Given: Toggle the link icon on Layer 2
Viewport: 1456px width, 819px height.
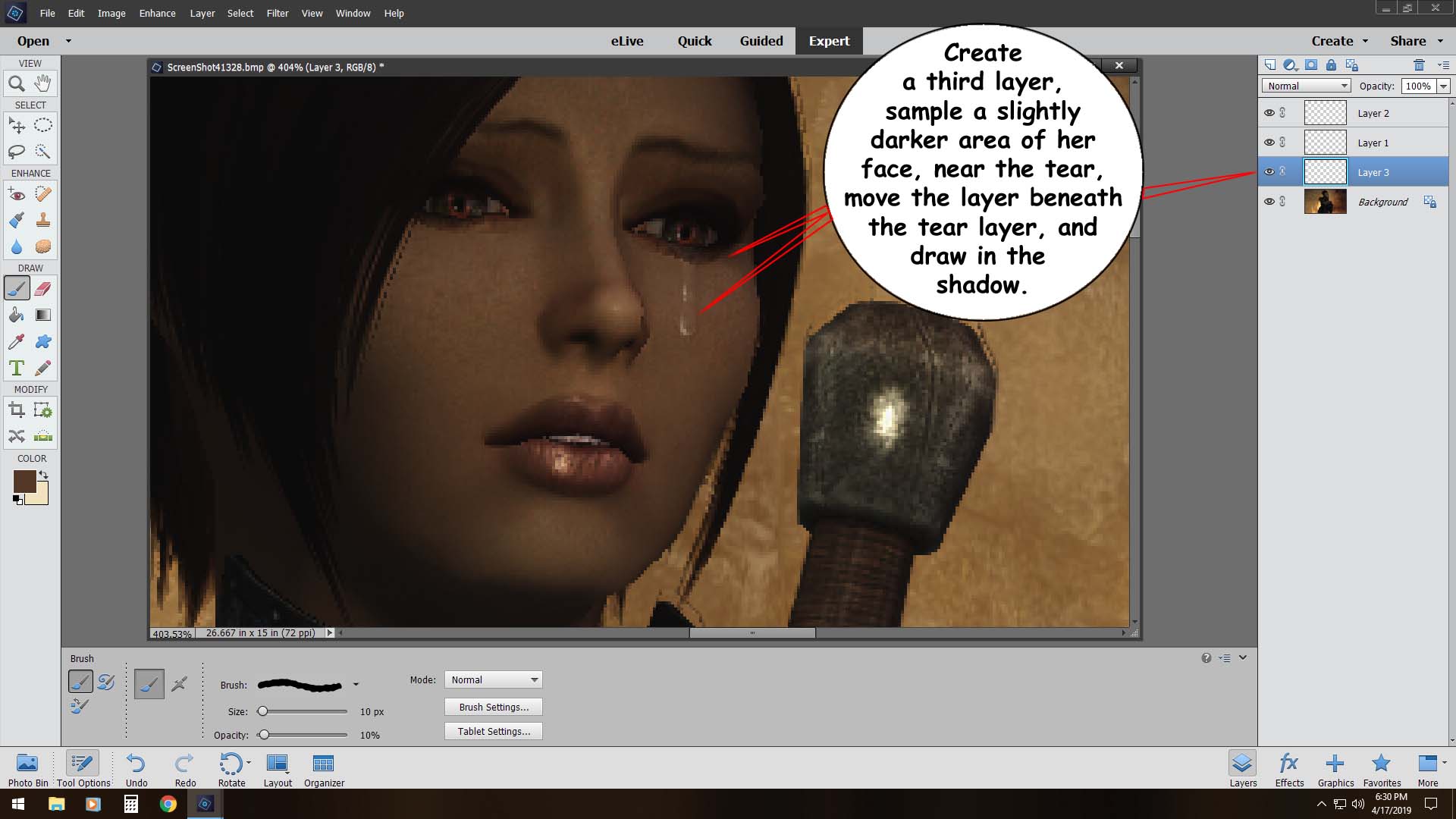Looking at the screenshot, I should pos(1282,113).
